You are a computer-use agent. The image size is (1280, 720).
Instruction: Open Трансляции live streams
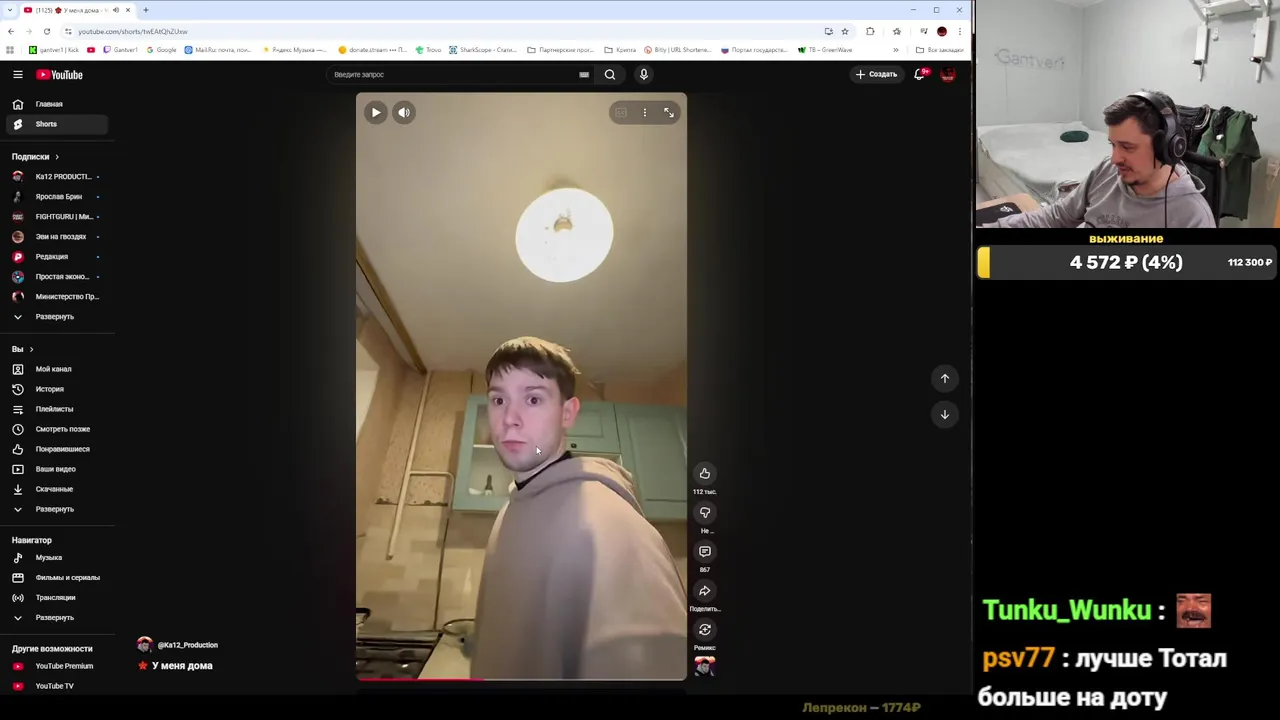coord(56,598)
